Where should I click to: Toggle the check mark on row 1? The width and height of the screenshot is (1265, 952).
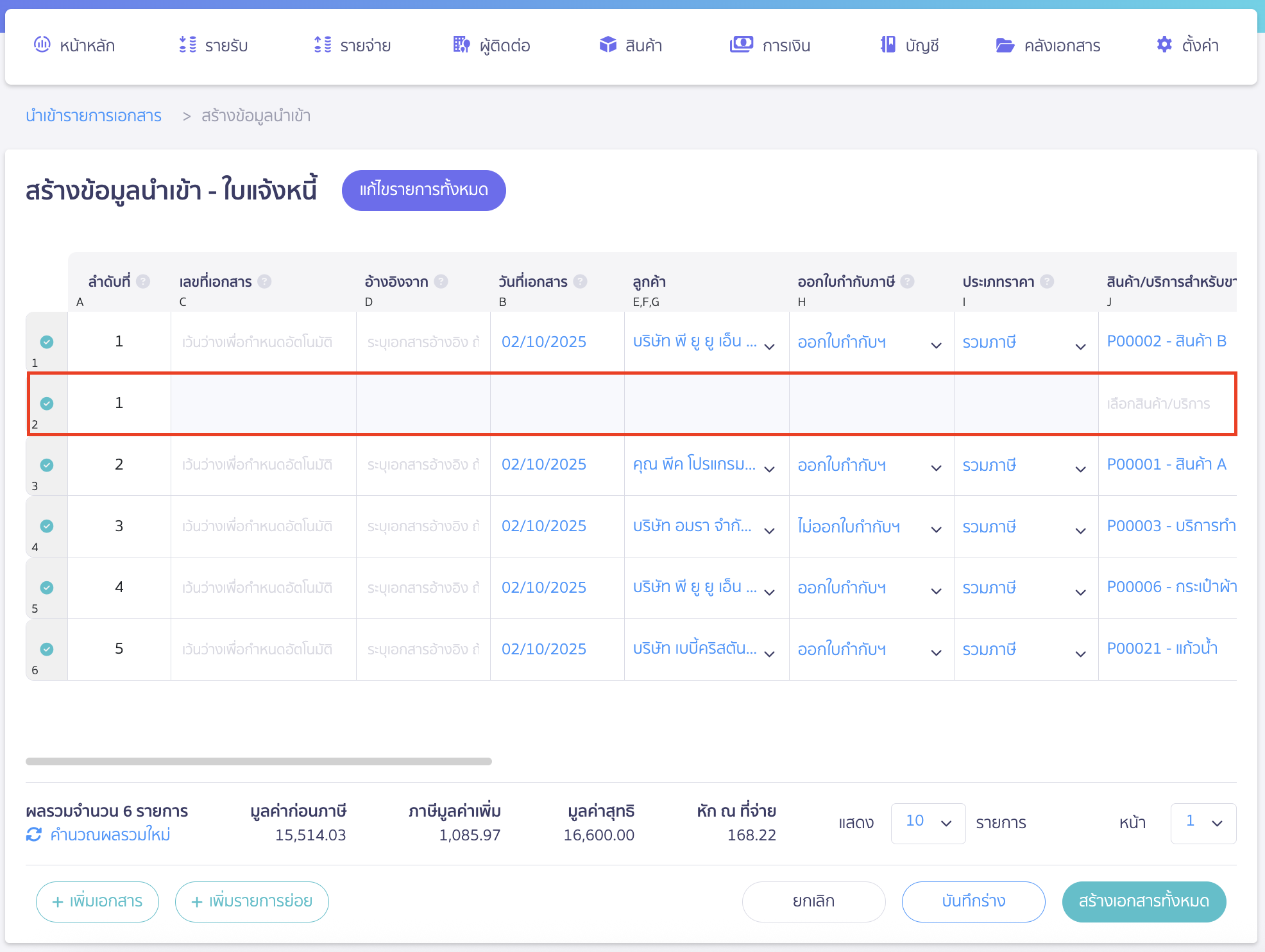(x=47, y=342)
